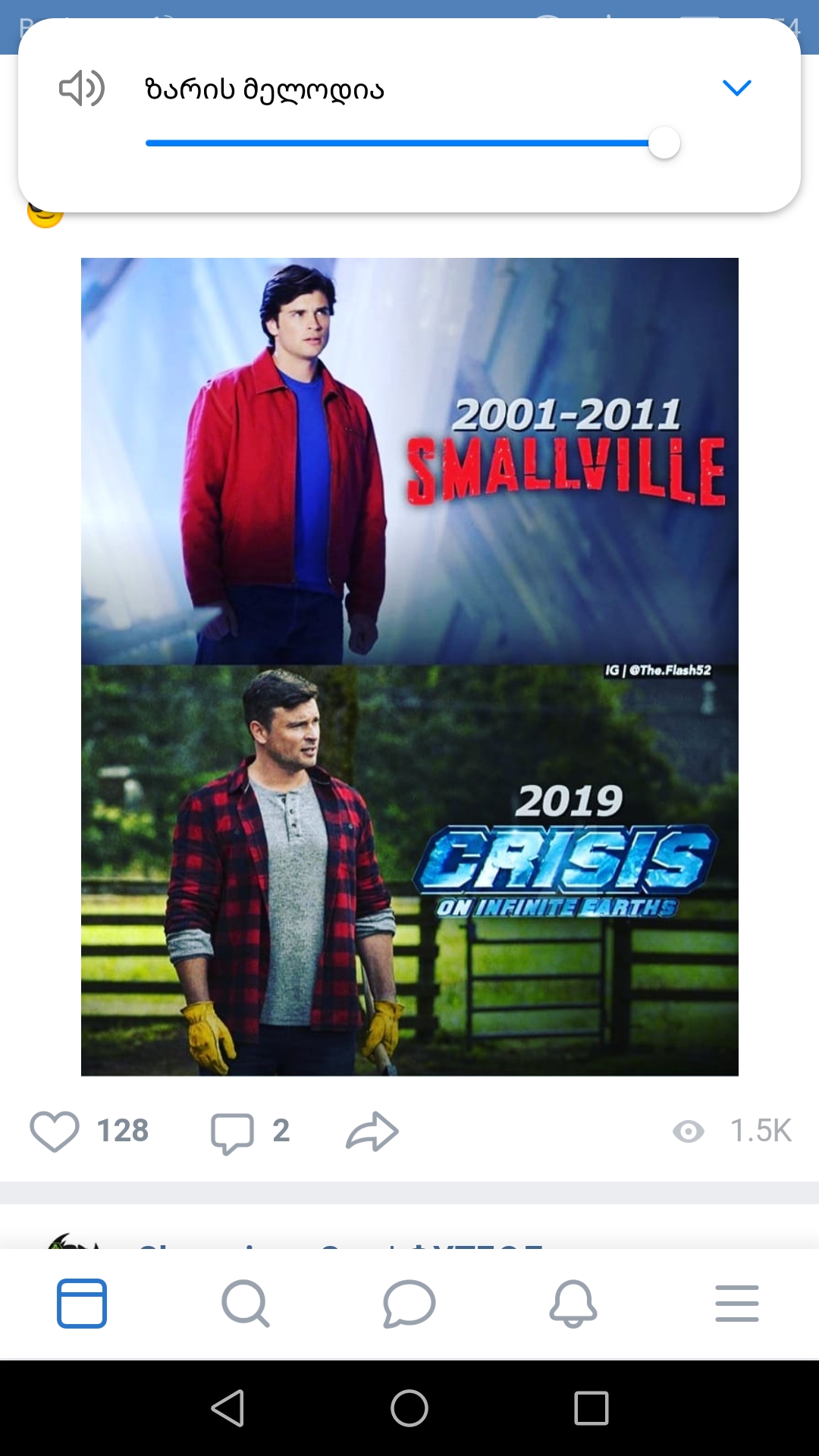Like the post with heart icon
The height and width of the screenshot is (1456, 819).
[x=55, y=1131]
